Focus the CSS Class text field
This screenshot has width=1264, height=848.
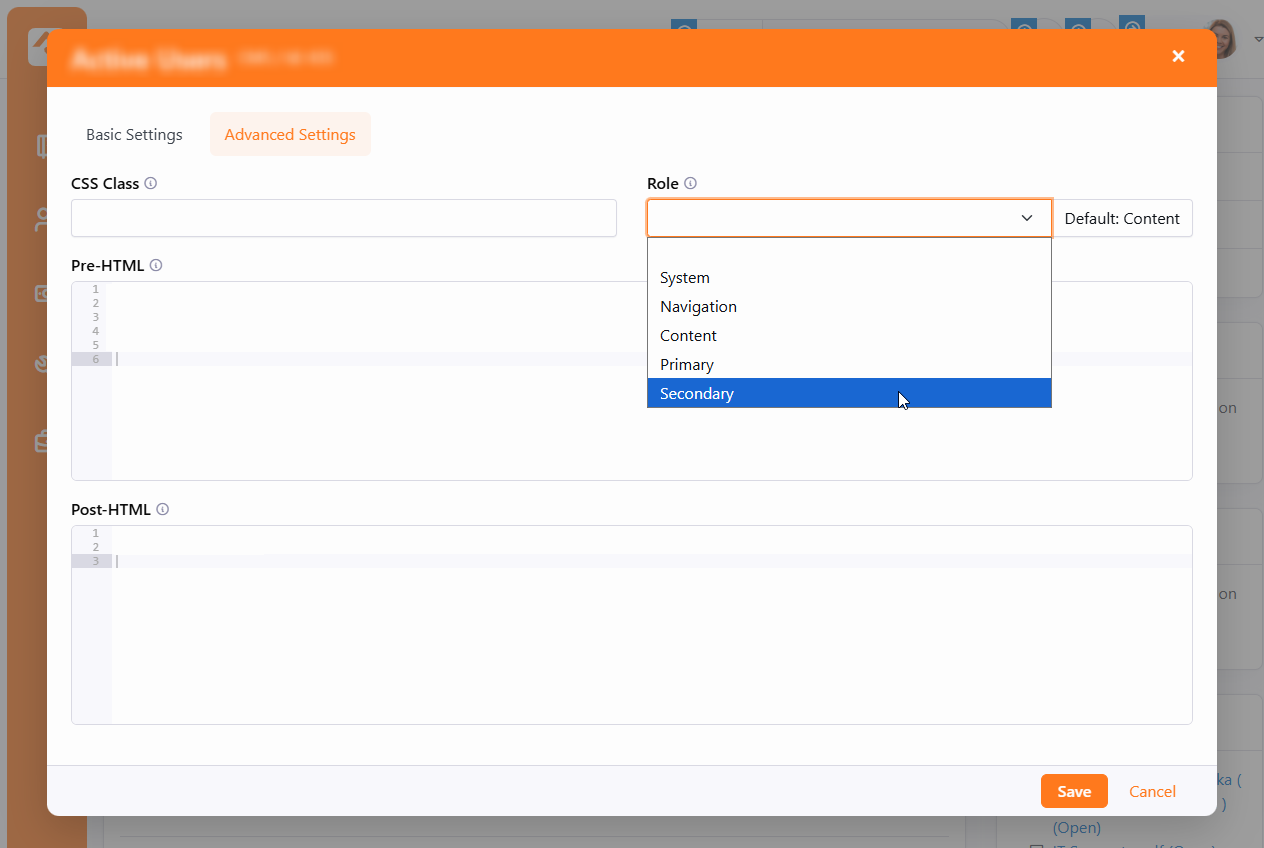[x=343, y=218]
